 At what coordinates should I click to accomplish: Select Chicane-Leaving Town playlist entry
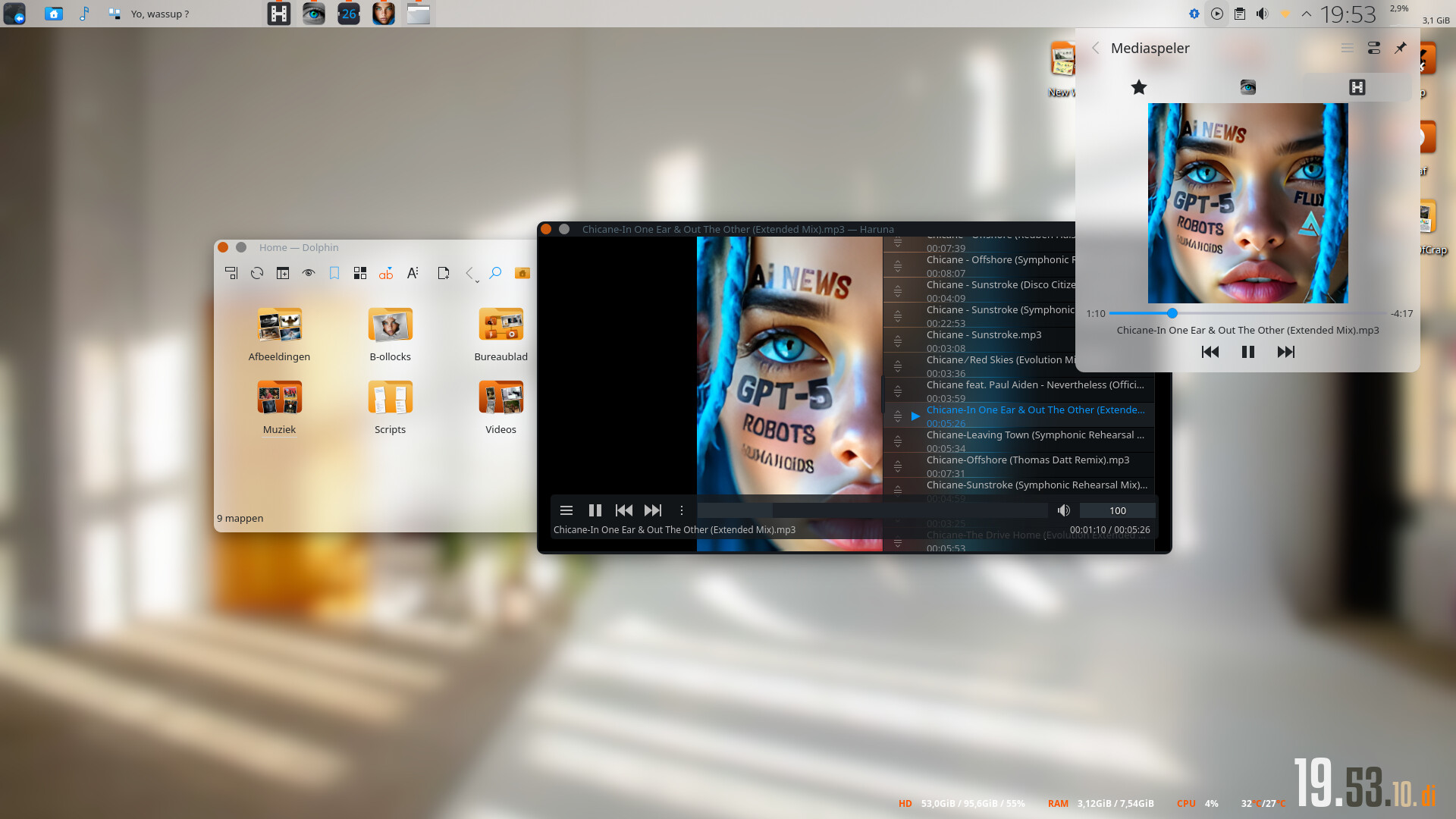click(x=1034, y=435)
